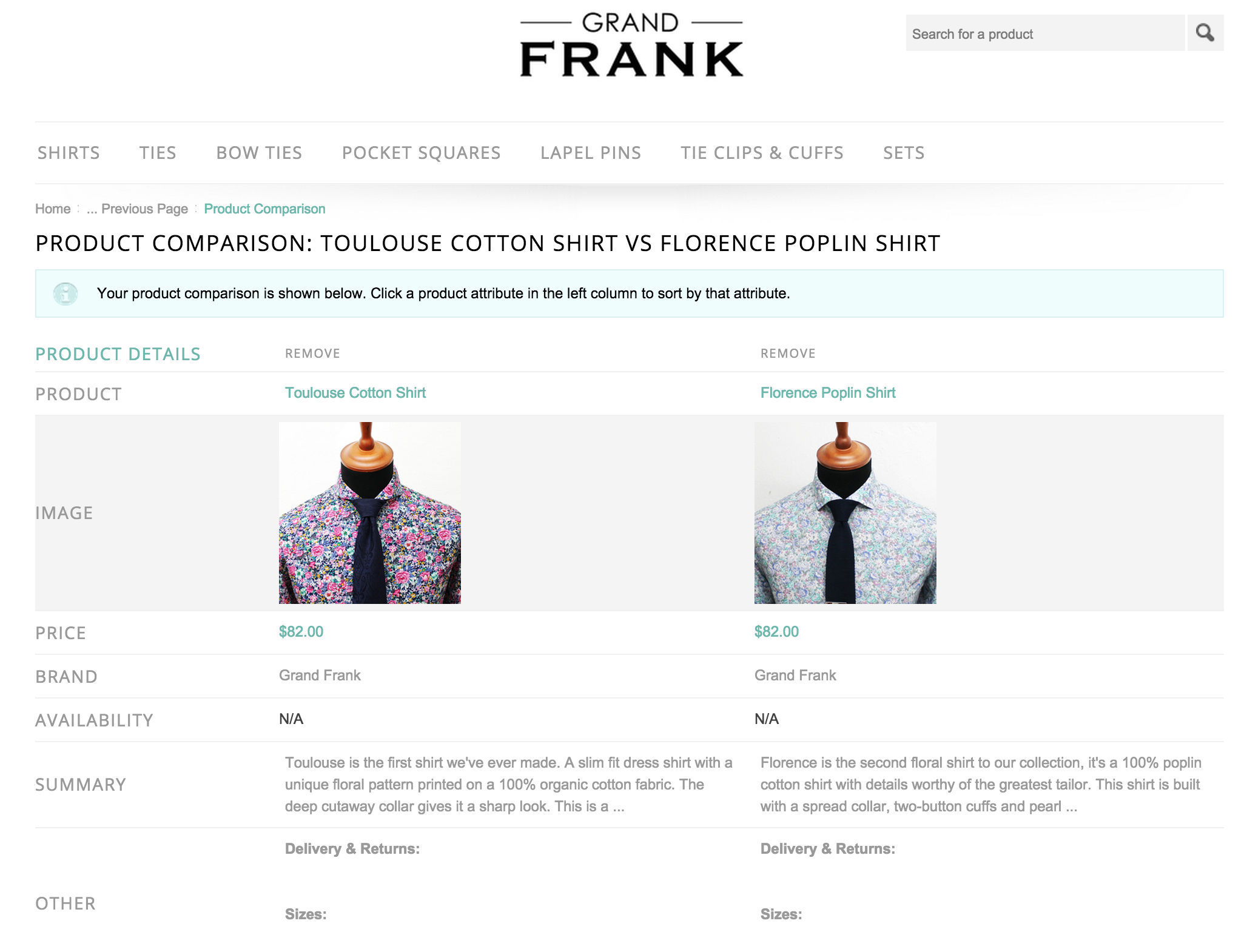This screenshot has height=952, width=1247.
Task: Navigate to the Sets category
Action: tap(904, 153)
